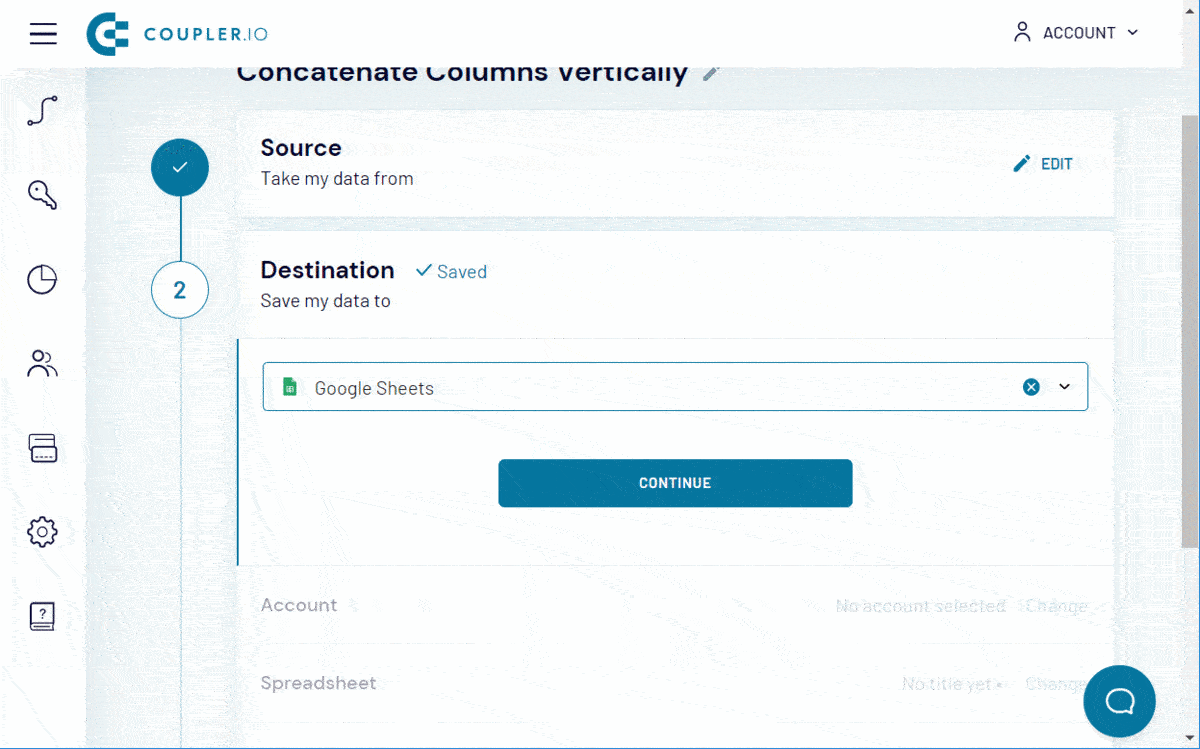Click Change next to Spreadsheet
The image size is (1200, 749).
[x=1056, y=684]
